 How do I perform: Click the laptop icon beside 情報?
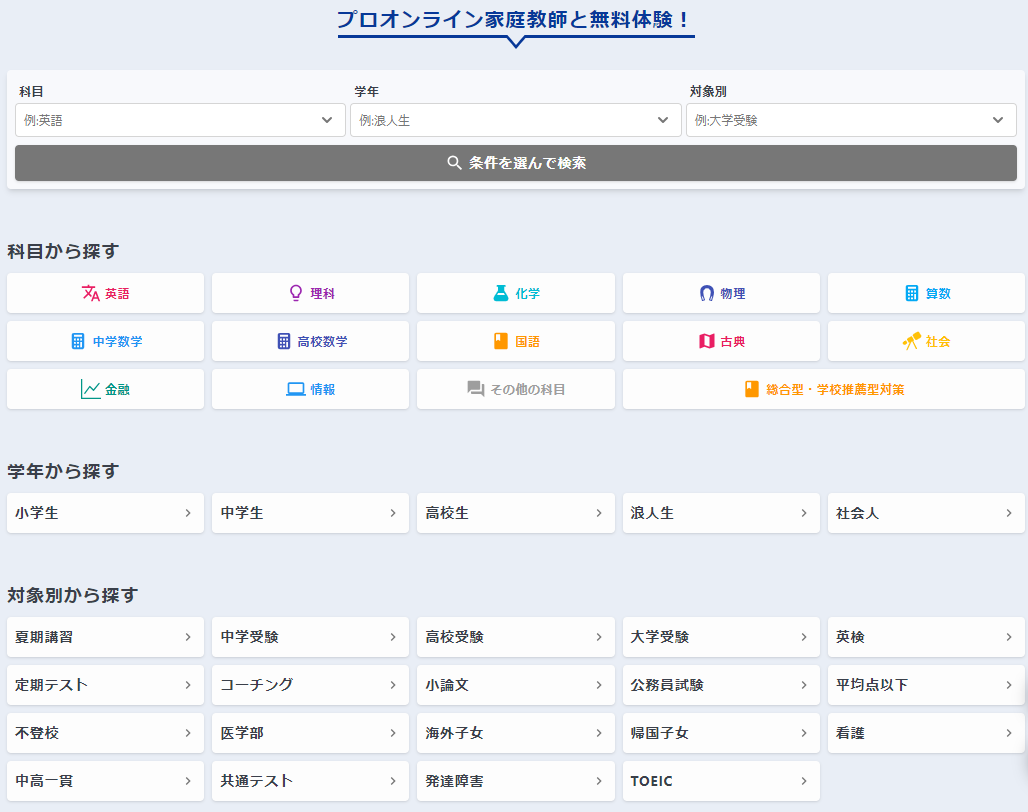point(296,389)
